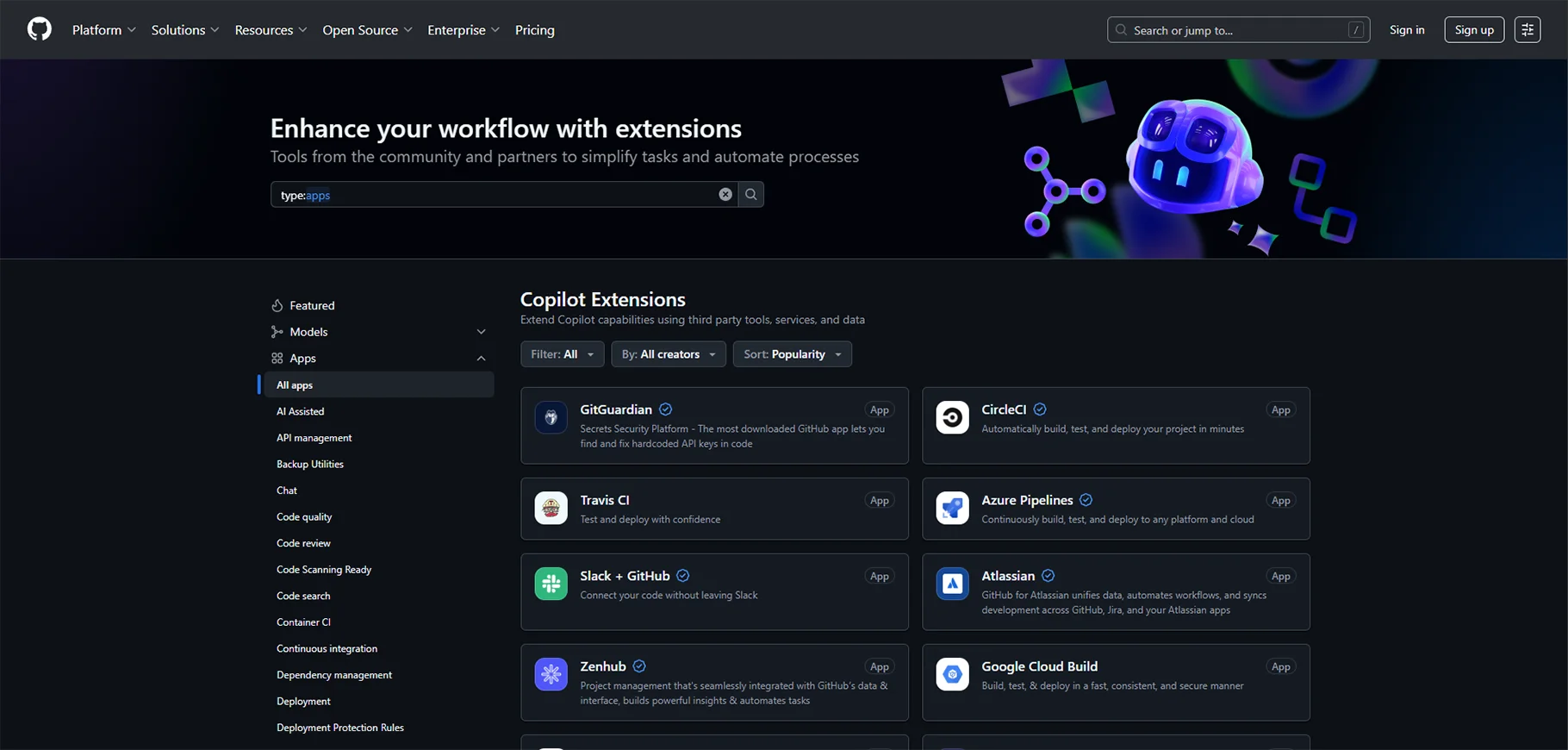Click the slash shortcut key hint

coord(1356,30)
